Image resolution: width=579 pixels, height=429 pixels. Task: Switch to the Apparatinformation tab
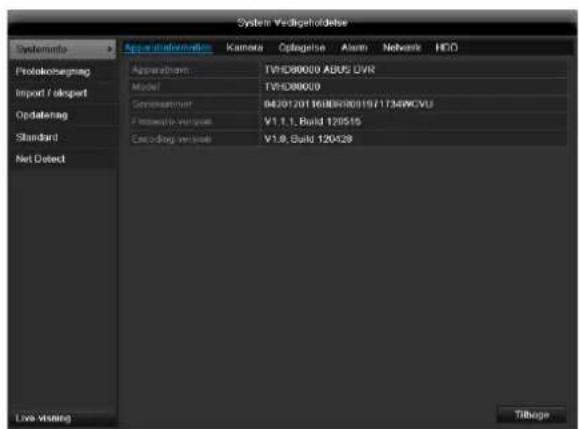coord(168,48)
